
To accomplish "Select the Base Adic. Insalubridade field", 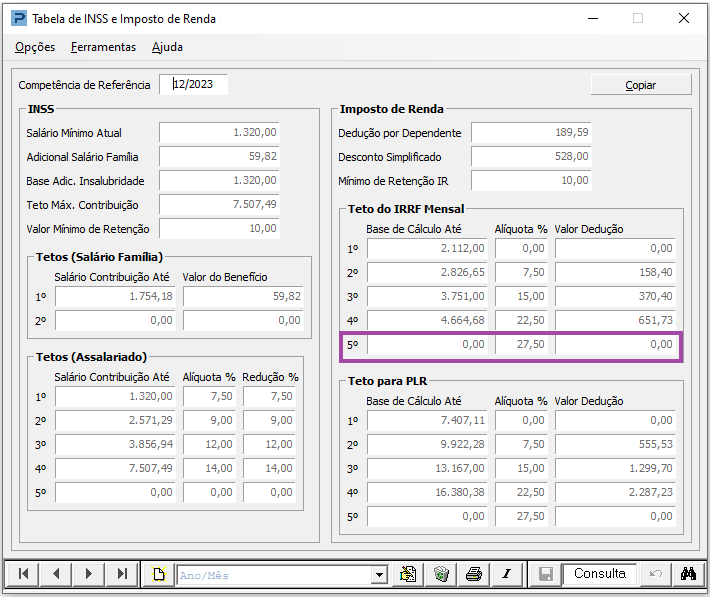I will pyautogui.click(x=219, y=181).
